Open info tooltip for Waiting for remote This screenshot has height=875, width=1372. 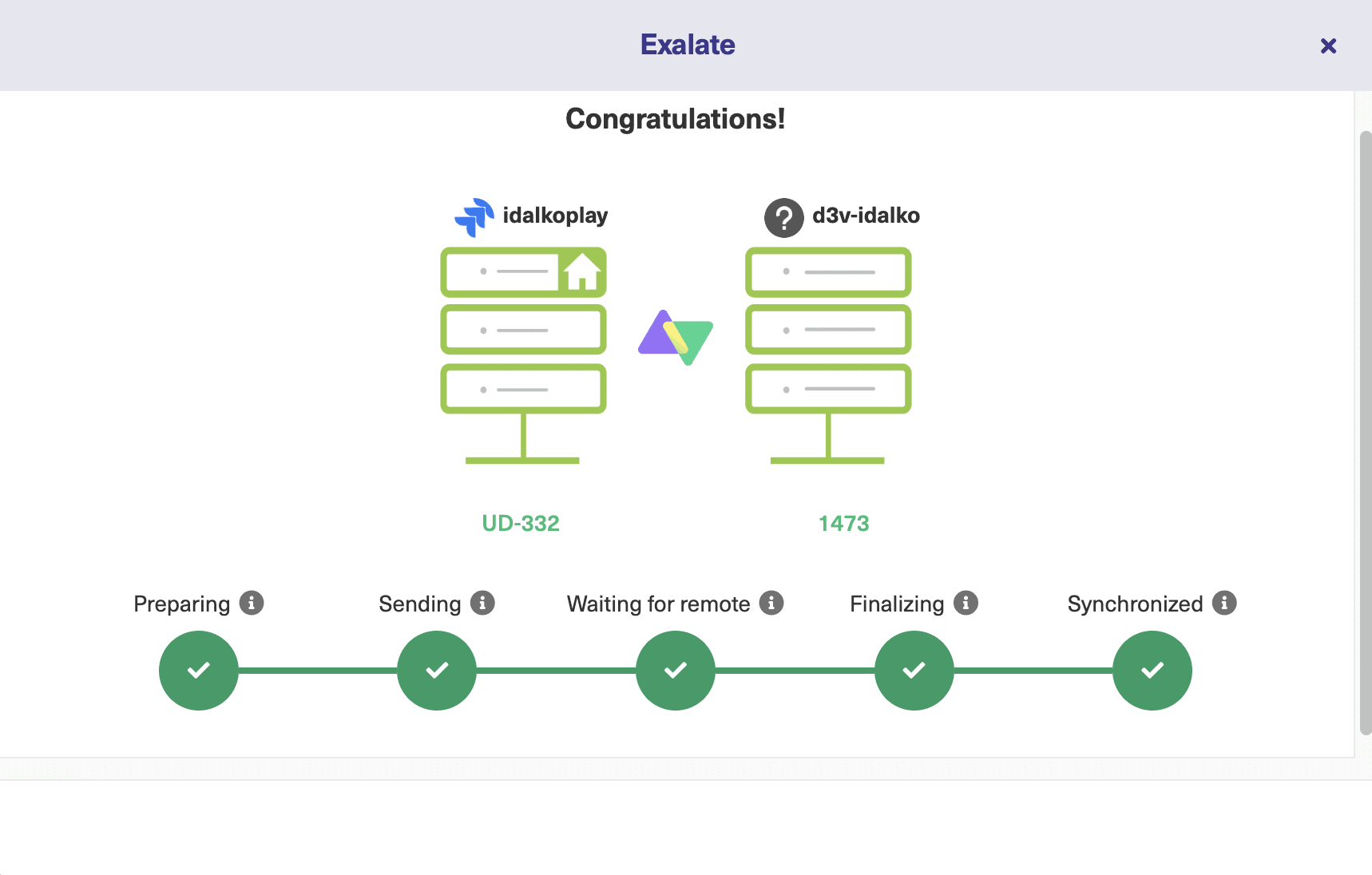coord(771,604)
